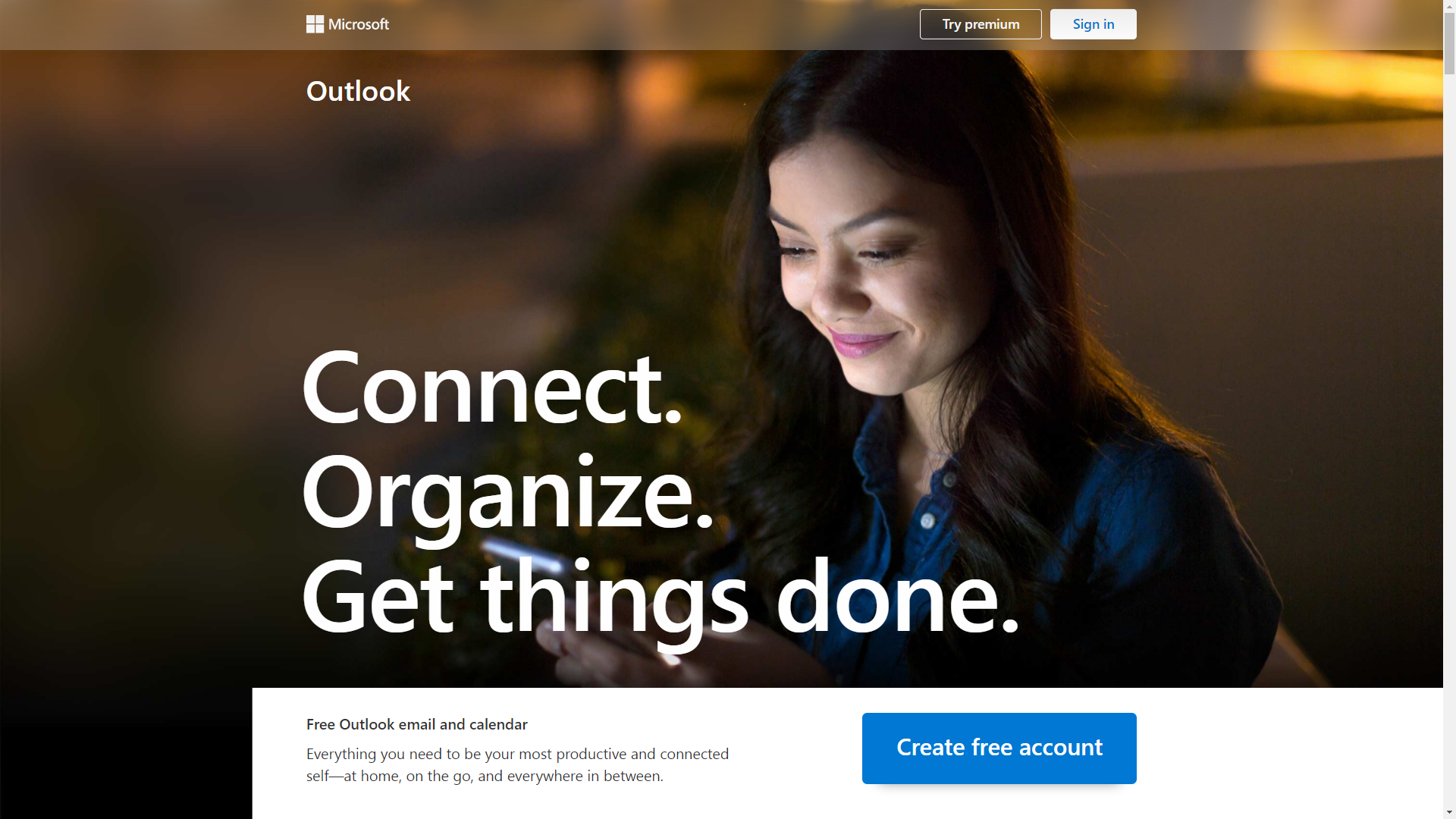The width and height of the screenshot is (1456, 819).
Task: Select the Outlook page title
Action: click(358, 91)
